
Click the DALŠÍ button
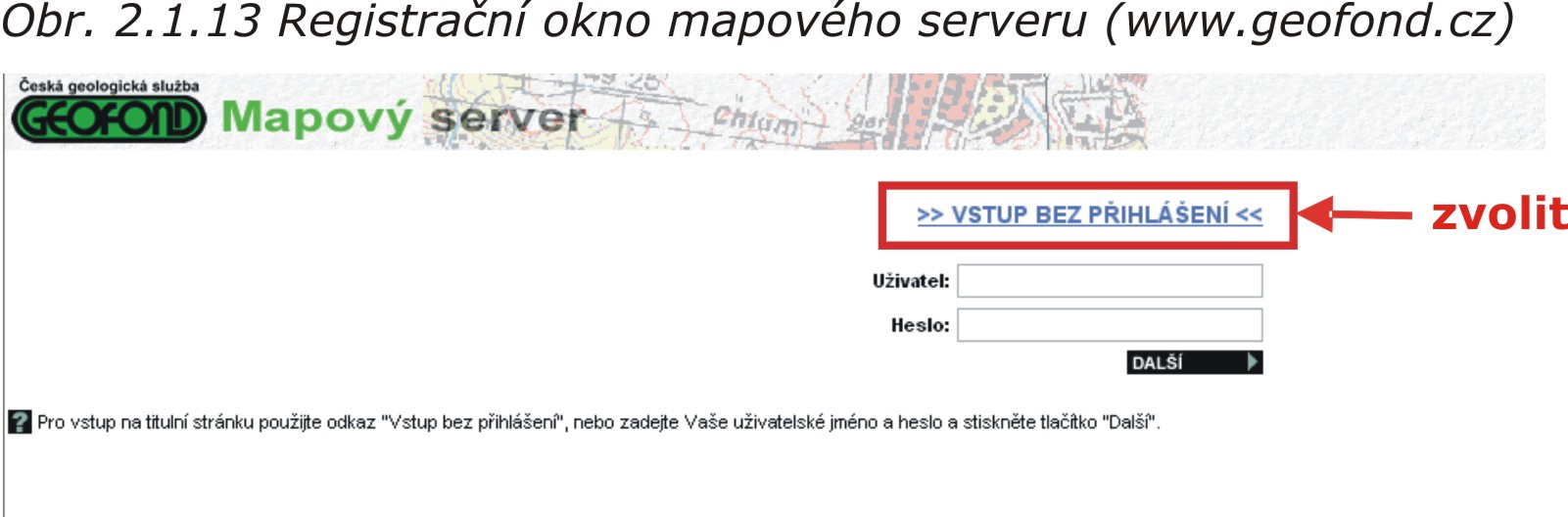[x=1195, y=362]
